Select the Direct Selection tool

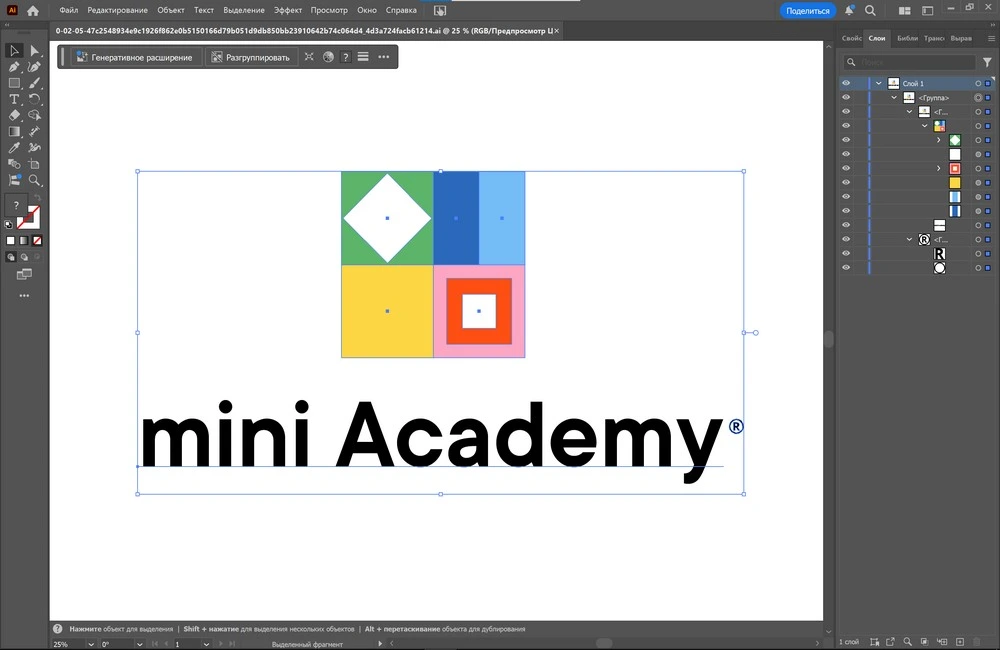coord(35,51)
